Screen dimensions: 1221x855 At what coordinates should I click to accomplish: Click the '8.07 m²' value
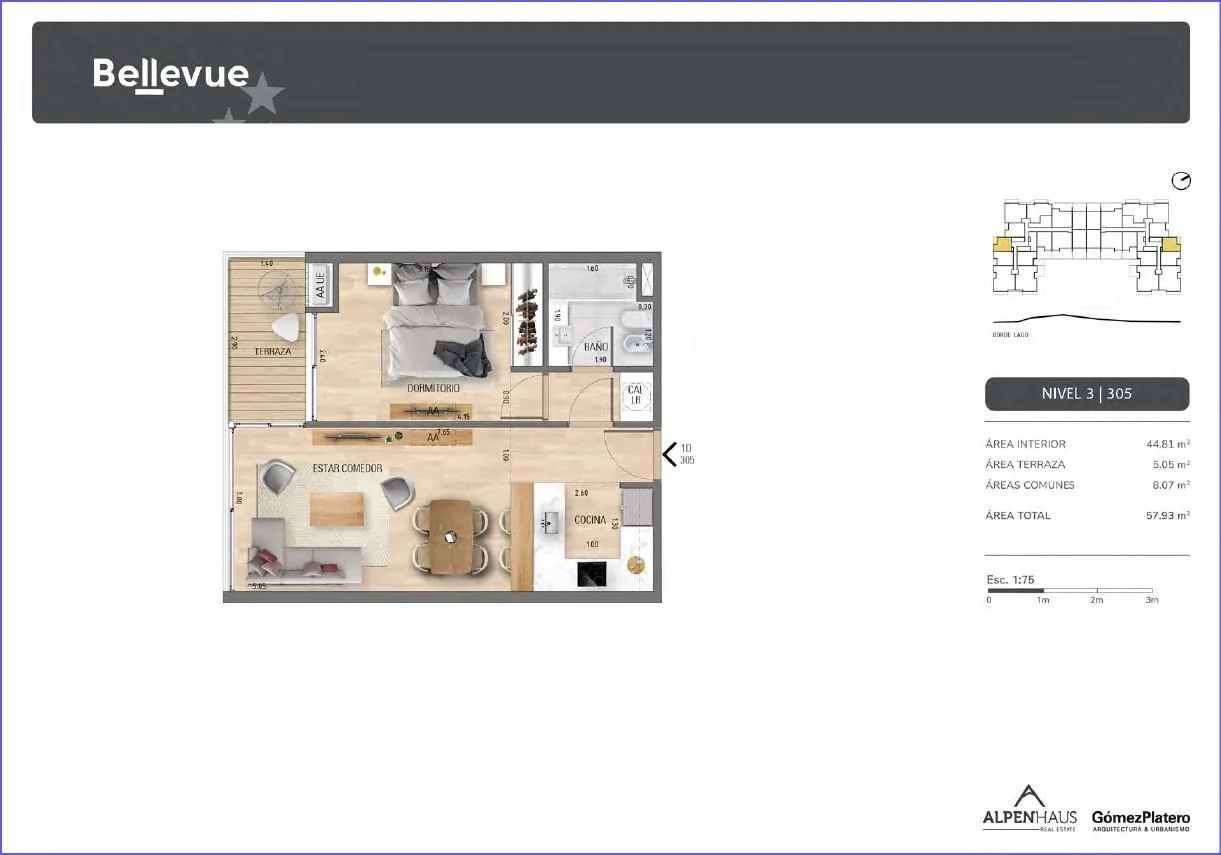click(1171, 485)
